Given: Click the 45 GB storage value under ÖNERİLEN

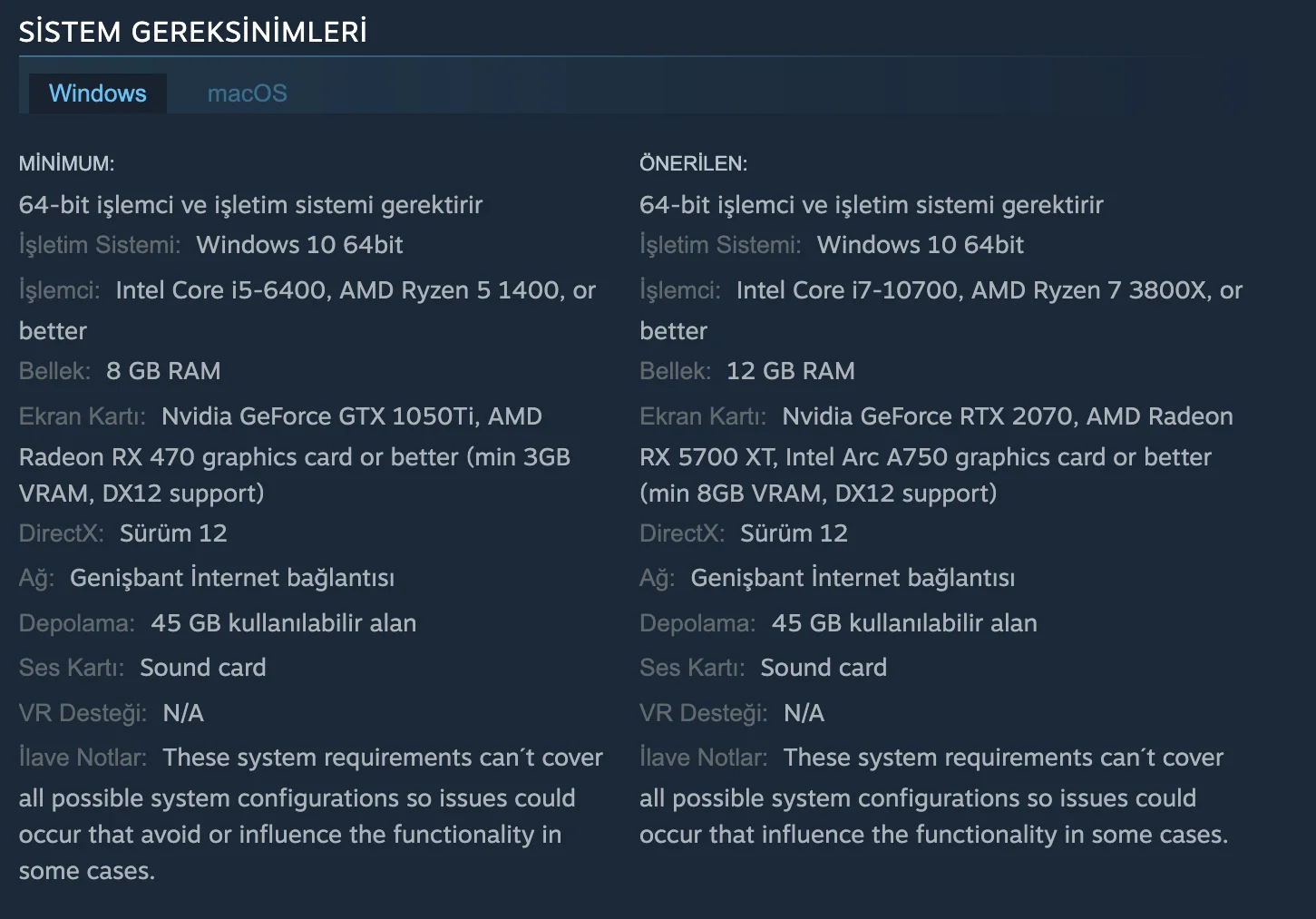Looking at the screenshot, I should coord(903,623).
